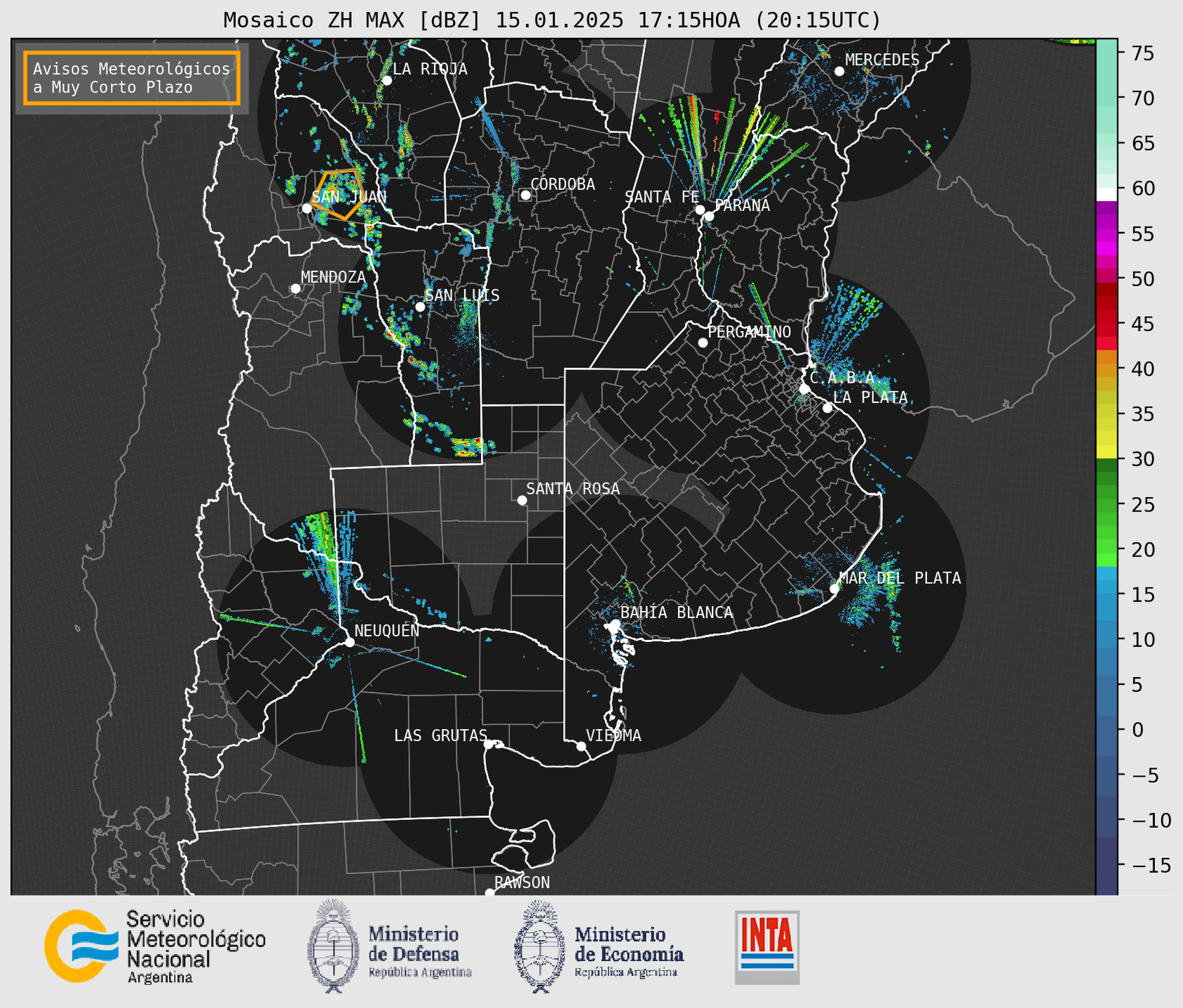The width and height of the screenshot is (1183, 1008).
Task: Click the 45 dBZ red color on the scale
Action: [1106, 324]
